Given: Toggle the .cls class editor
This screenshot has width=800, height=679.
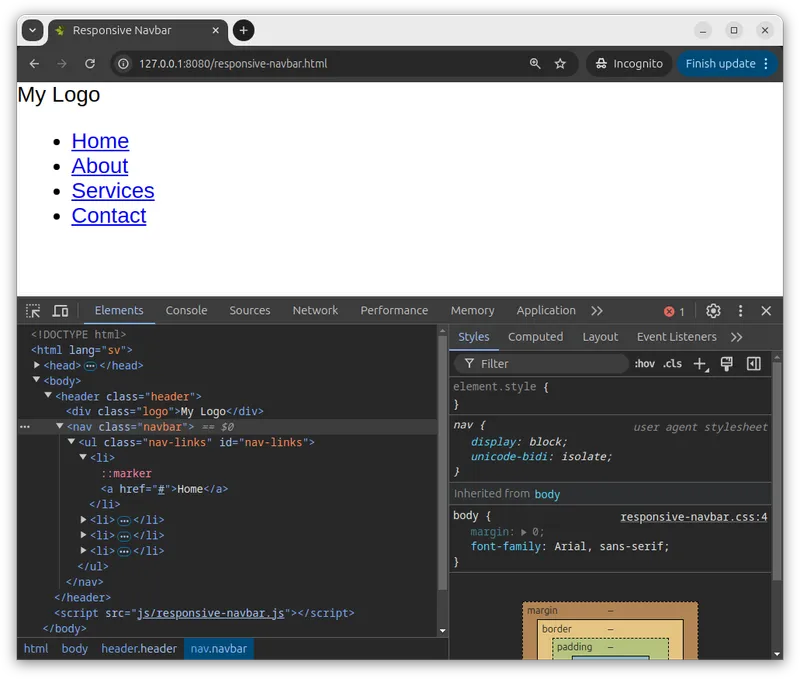Looking at the screenshot, I should point(673,364).
